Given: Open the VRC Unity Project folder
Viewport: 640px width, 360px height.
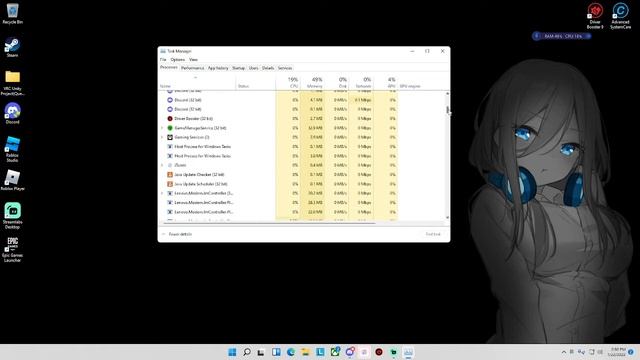Looking at the screenshot, I should pos(12,83).
